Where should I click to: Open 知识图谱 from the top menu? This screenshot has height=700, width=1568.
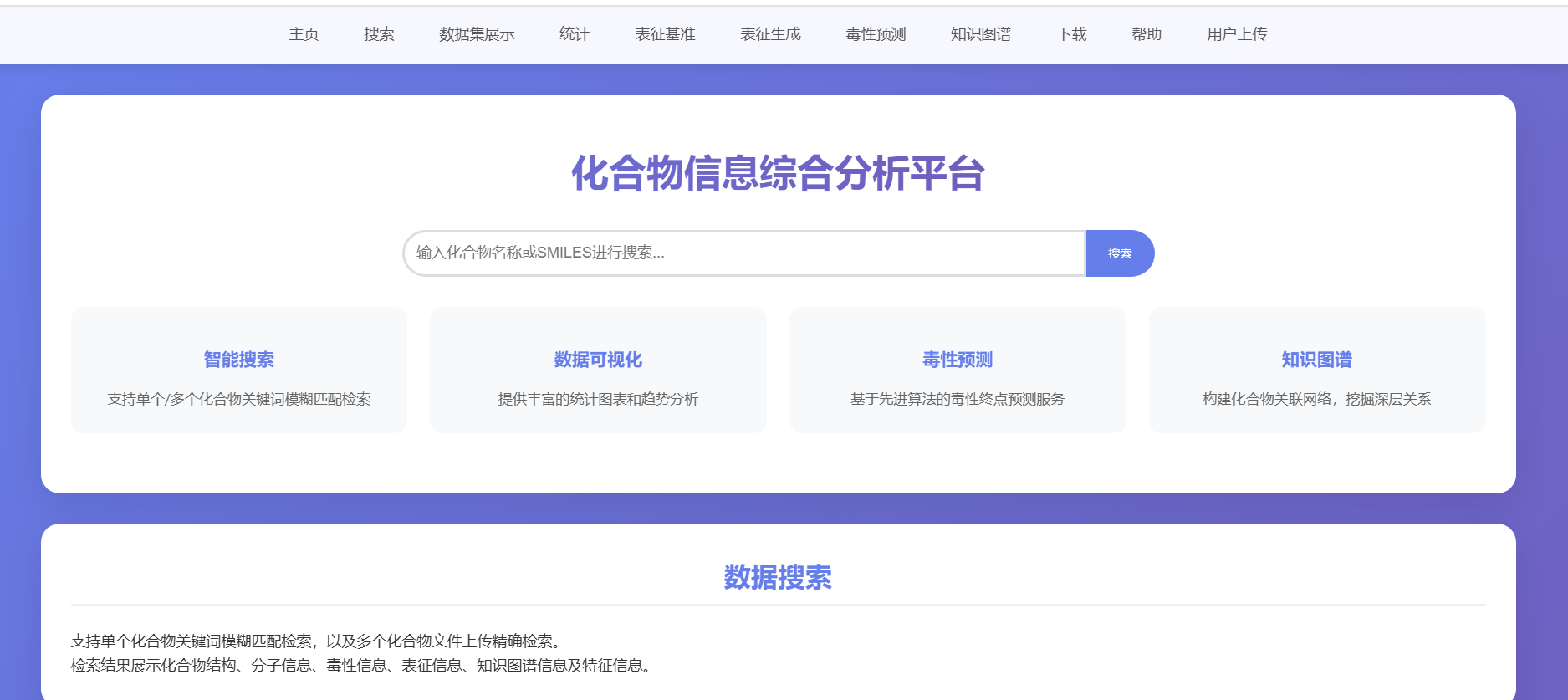[981, 34]
